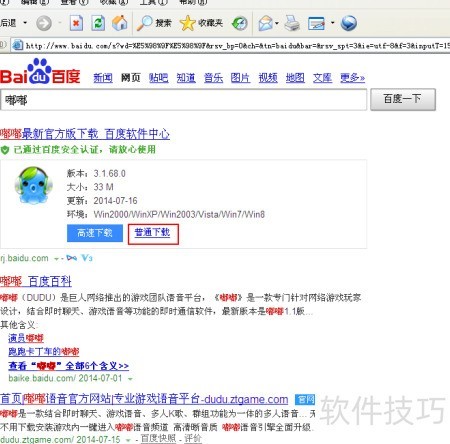Screen dimensions: 450x444
Task: Open Edit button dropdown arrow
Action: pyautogui.click(x=332, y=23)
